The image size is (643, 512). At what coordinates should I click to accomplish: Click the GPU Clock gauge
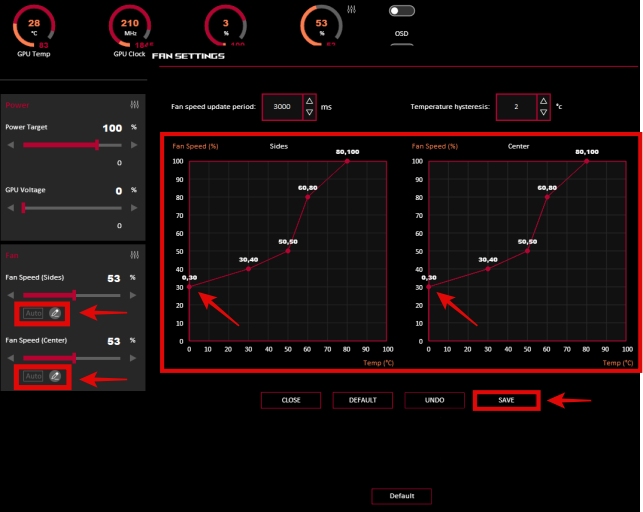[130, 27]
